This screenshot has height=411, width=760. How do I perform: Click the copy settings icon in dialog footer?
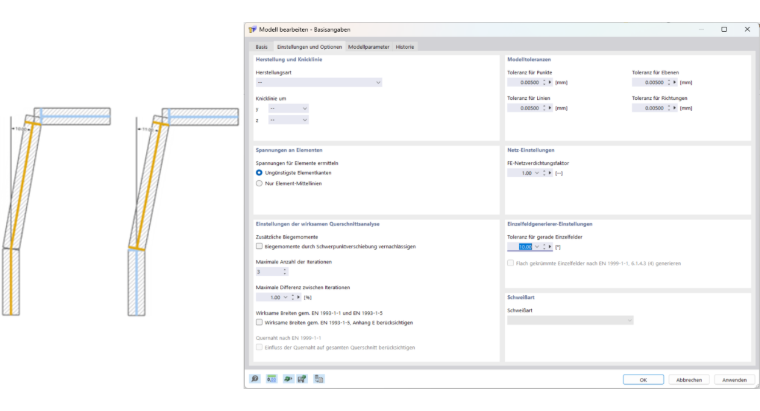pos(318,379)
